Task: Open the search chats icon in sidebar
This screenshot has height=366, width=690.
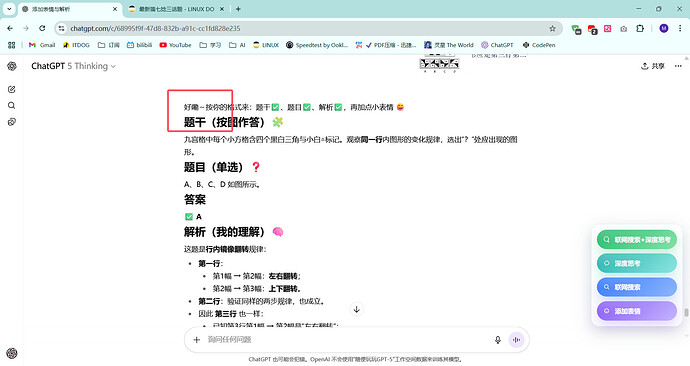Action: (12, 106)
